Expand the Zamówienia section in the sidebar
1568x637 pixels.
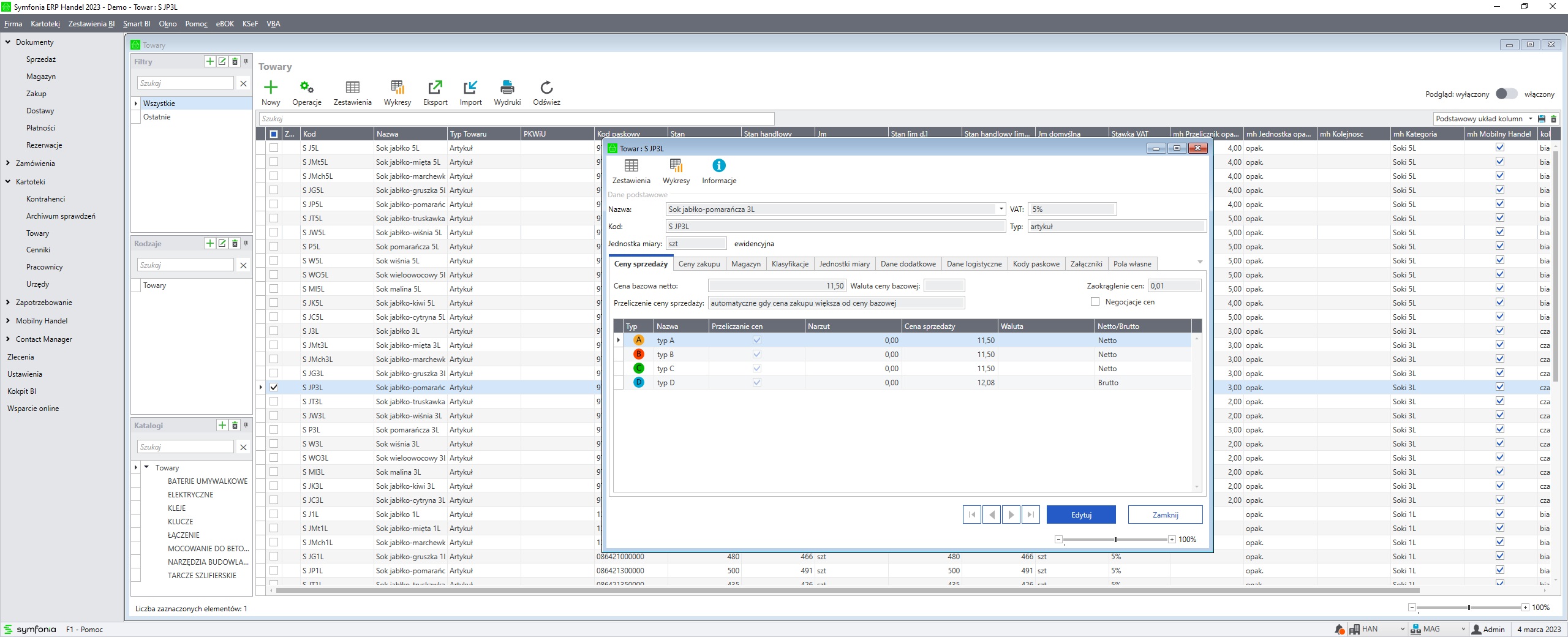[8, 164]
